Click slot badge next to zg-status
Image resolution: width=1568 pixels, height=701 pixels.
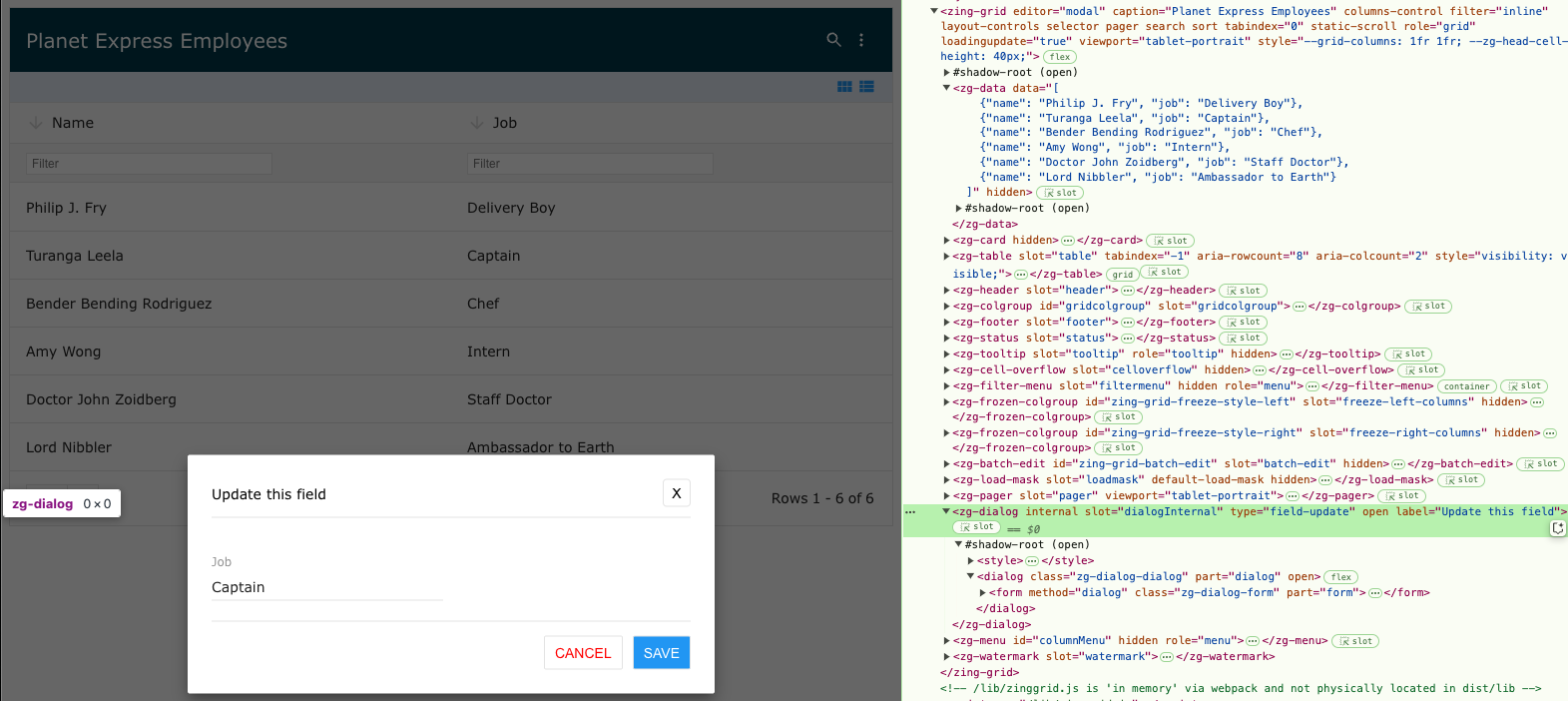[x=1243, y=339]
